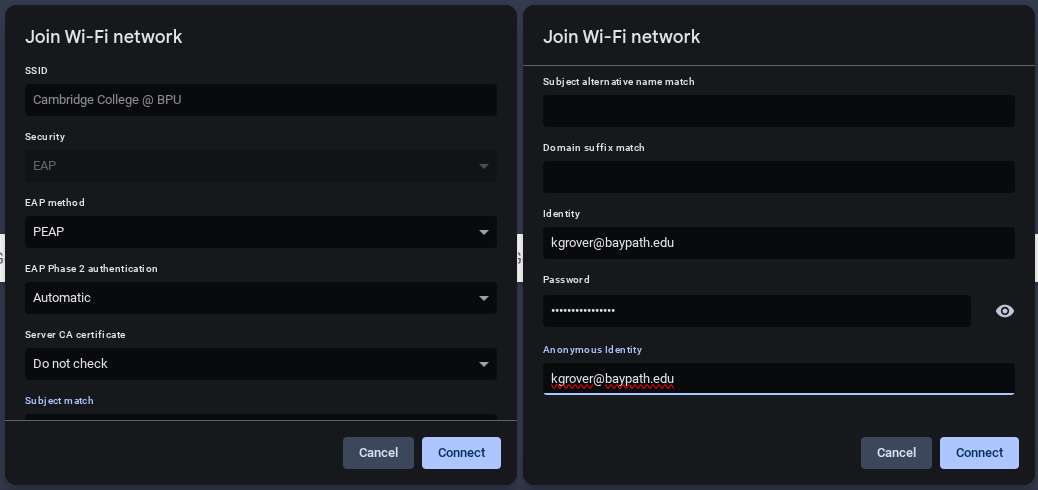
Task: Click the partially visible Subject match field
Action: click(260, 416)
